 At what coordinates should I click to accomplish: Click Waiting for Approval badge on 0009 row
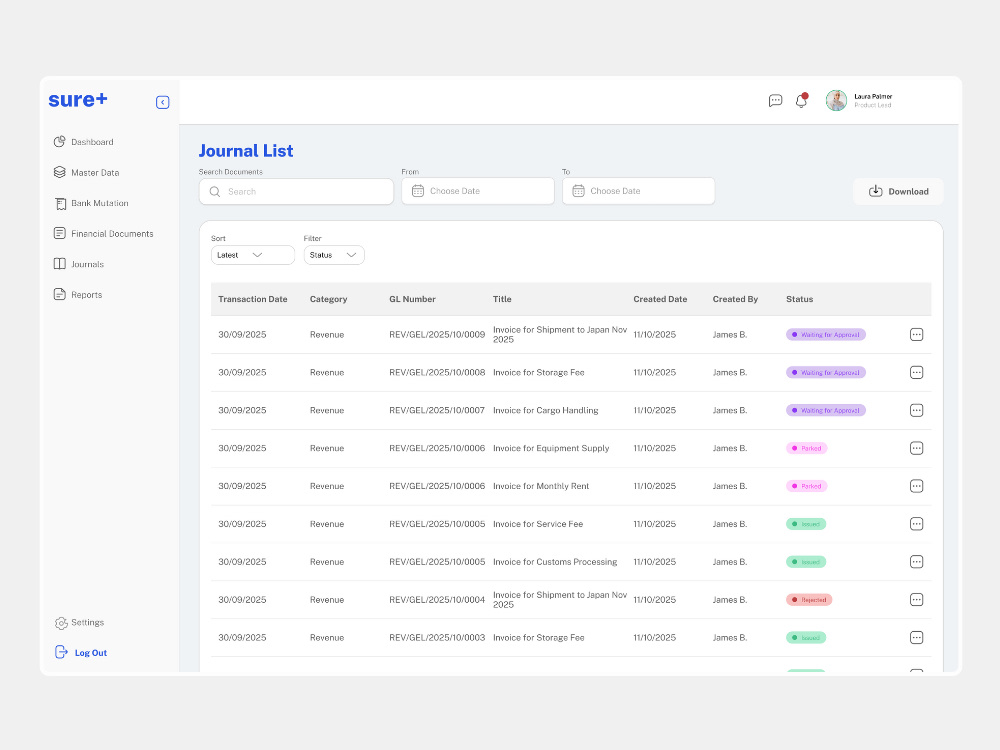point(825,334)
